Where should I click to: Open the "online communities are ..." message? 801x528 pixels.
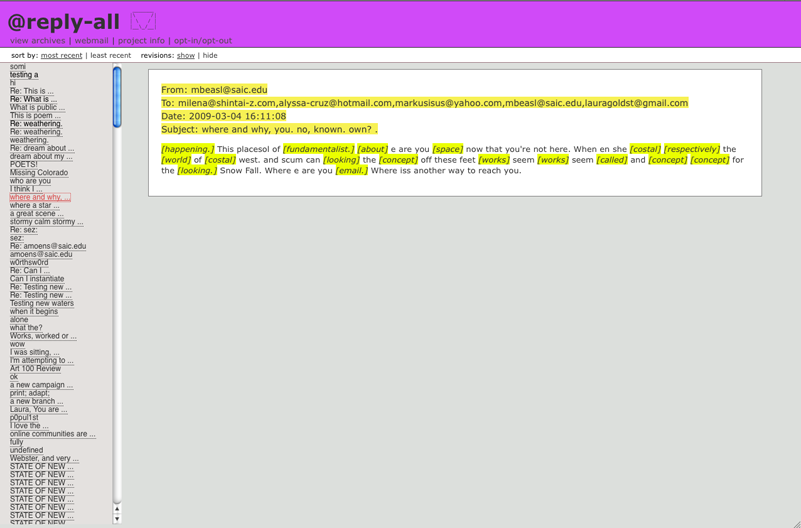pyautogui.click(x=53, y=434)
